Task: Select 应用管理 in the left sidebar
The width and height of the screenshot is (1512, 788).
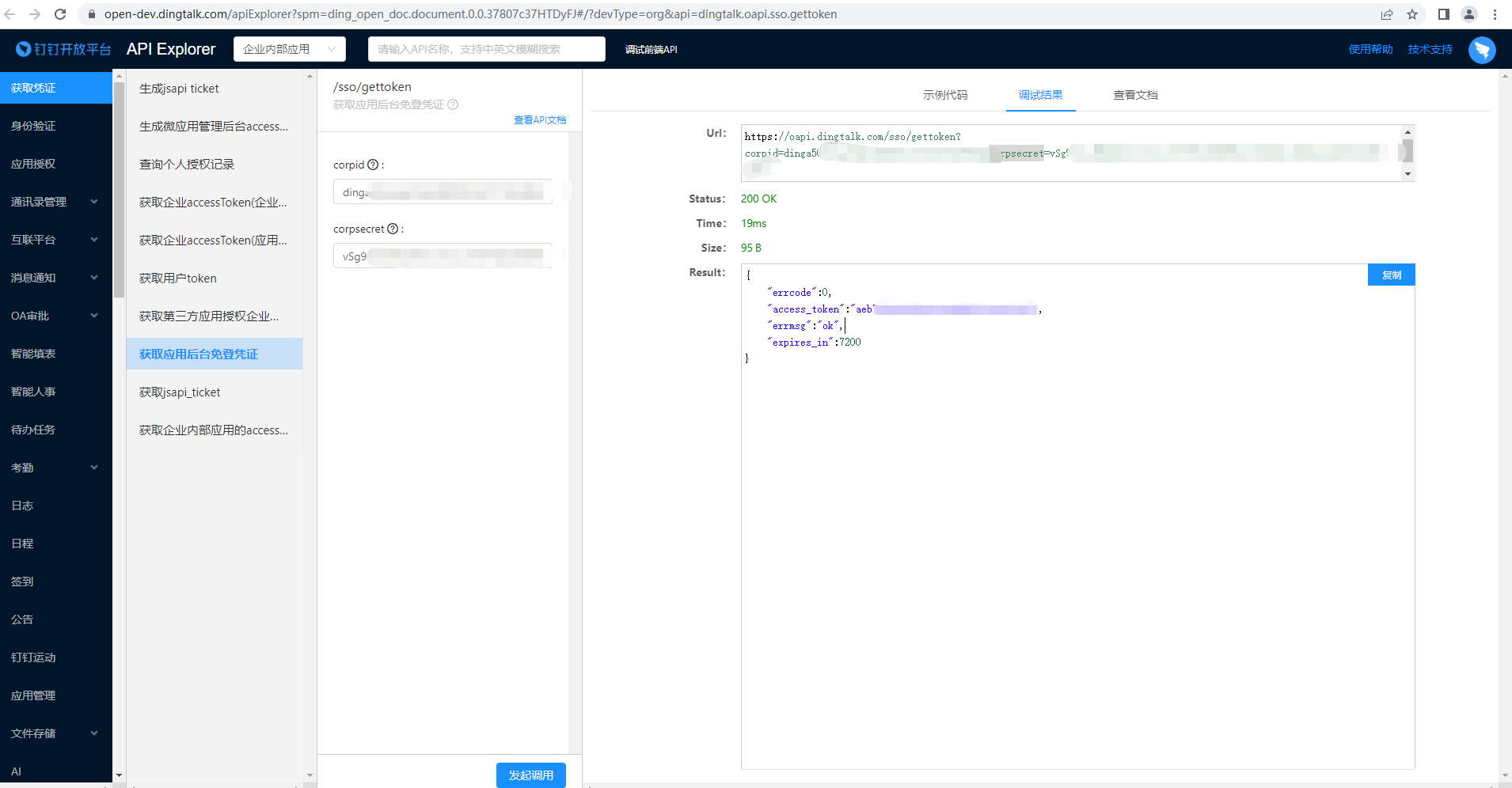Action: 55,695
